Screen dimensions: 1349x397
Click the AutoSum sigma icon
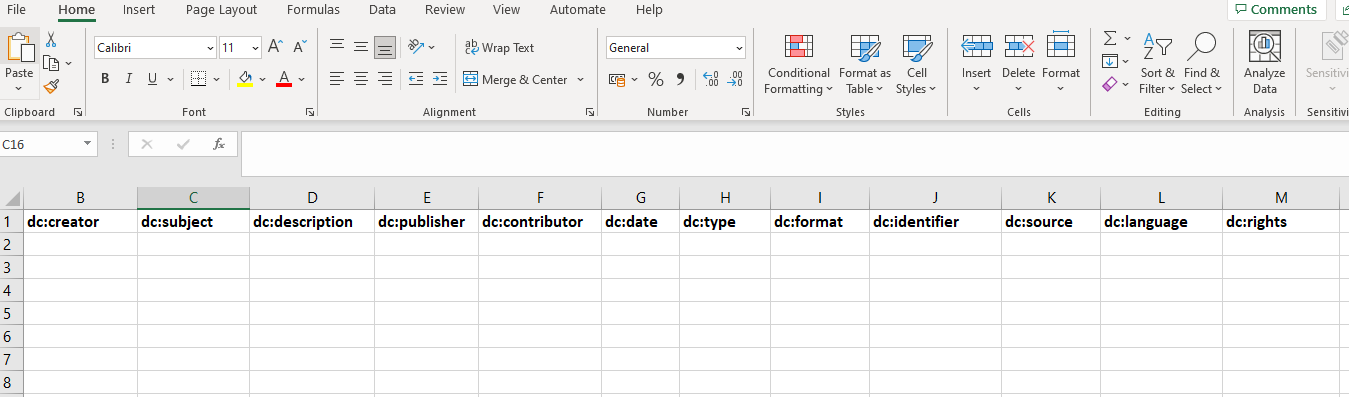click(x=1110, y=38)
